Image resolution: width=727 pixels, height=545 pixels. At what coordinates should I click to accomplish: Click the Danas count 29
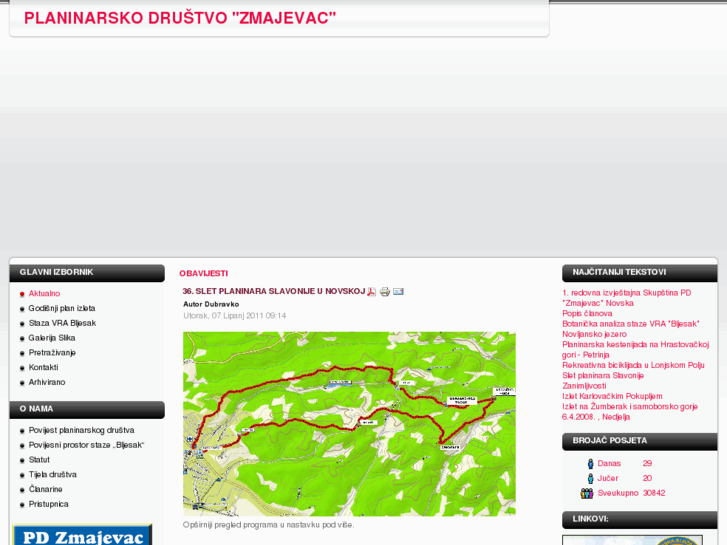(647, 463)
